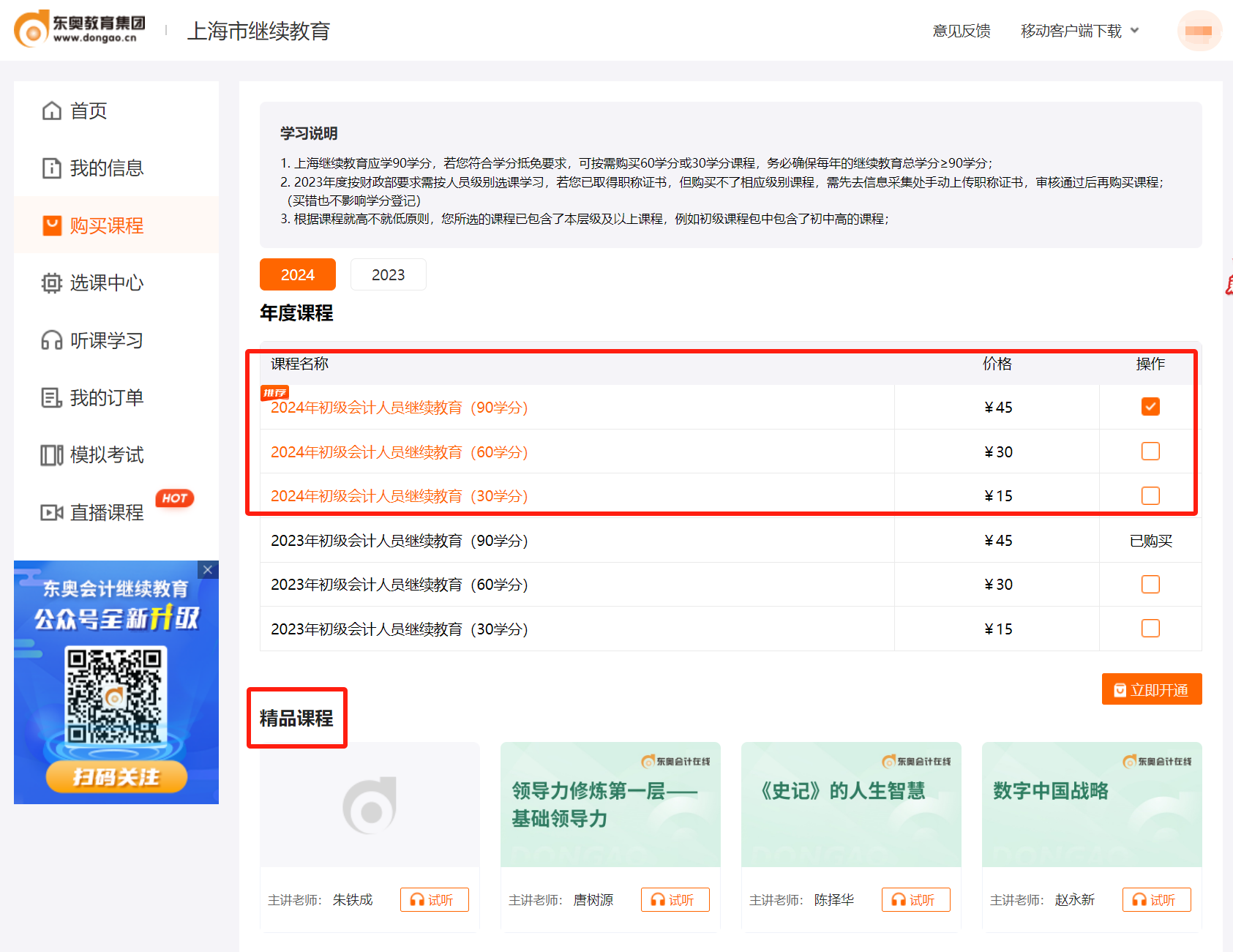Click the user avatar icon top right

pos(1199,31)
